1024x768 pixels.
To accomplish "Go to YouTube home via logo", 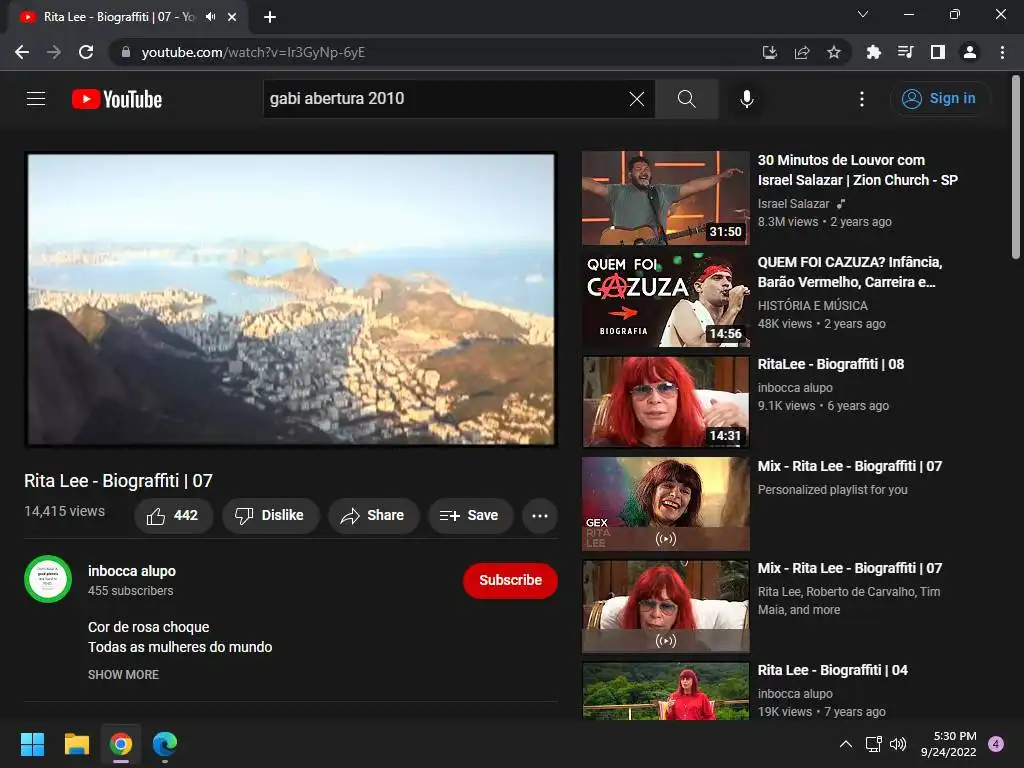I will 117,99.
